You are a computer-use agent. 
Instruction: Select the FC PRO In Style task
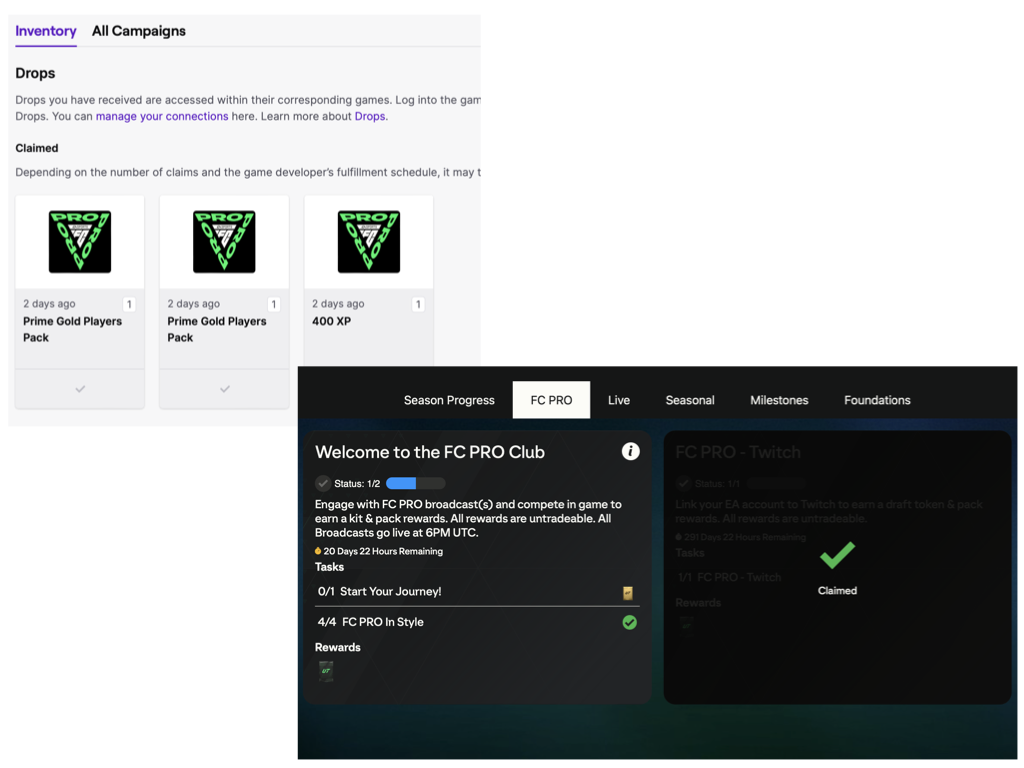pos(475,622)
